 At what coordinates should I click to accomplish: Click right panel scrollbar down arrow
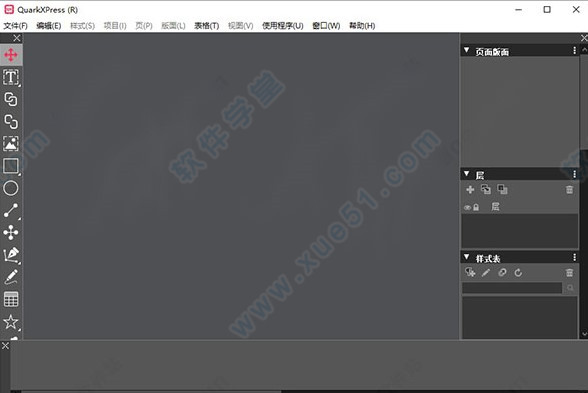coord(584,333)
